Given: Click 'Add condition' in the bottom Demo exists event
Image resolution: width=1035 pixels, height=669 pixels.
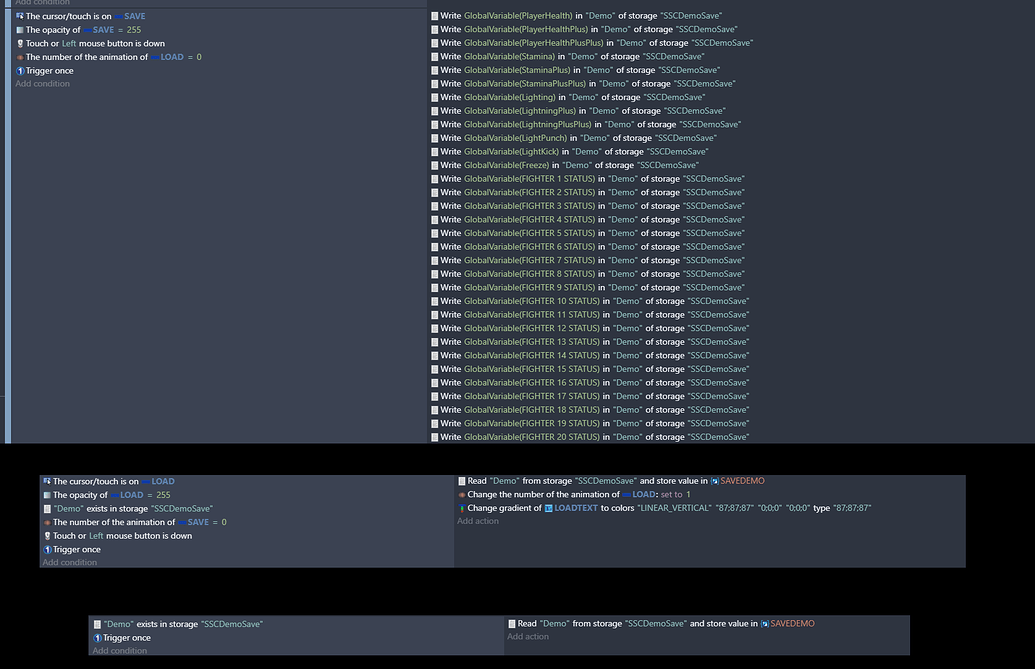Looking at the screenshot, I should pyautogui.click(x=120, y=651).
